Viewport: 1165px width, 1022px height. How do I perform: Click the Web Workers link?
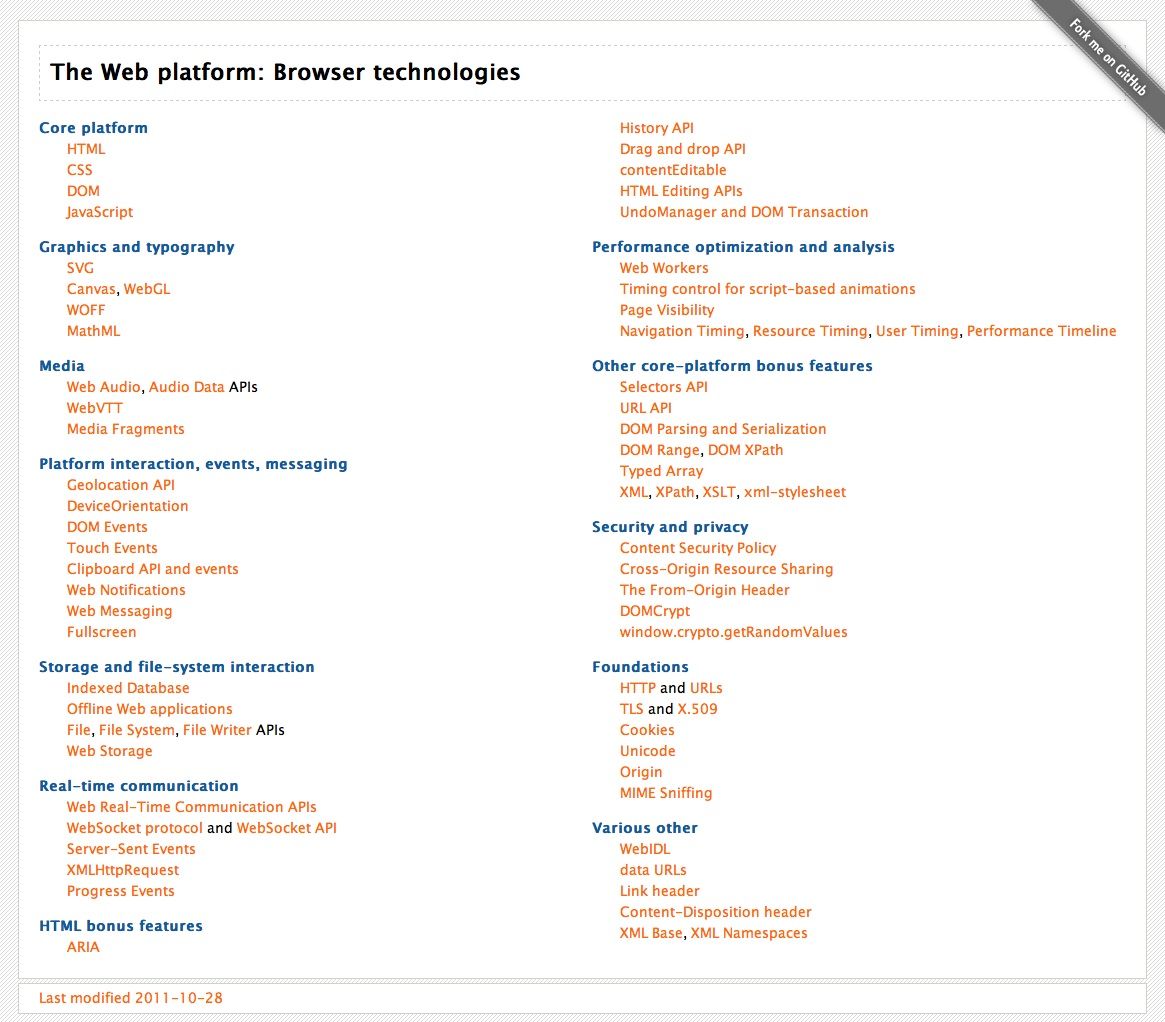[x=663, y=267]
